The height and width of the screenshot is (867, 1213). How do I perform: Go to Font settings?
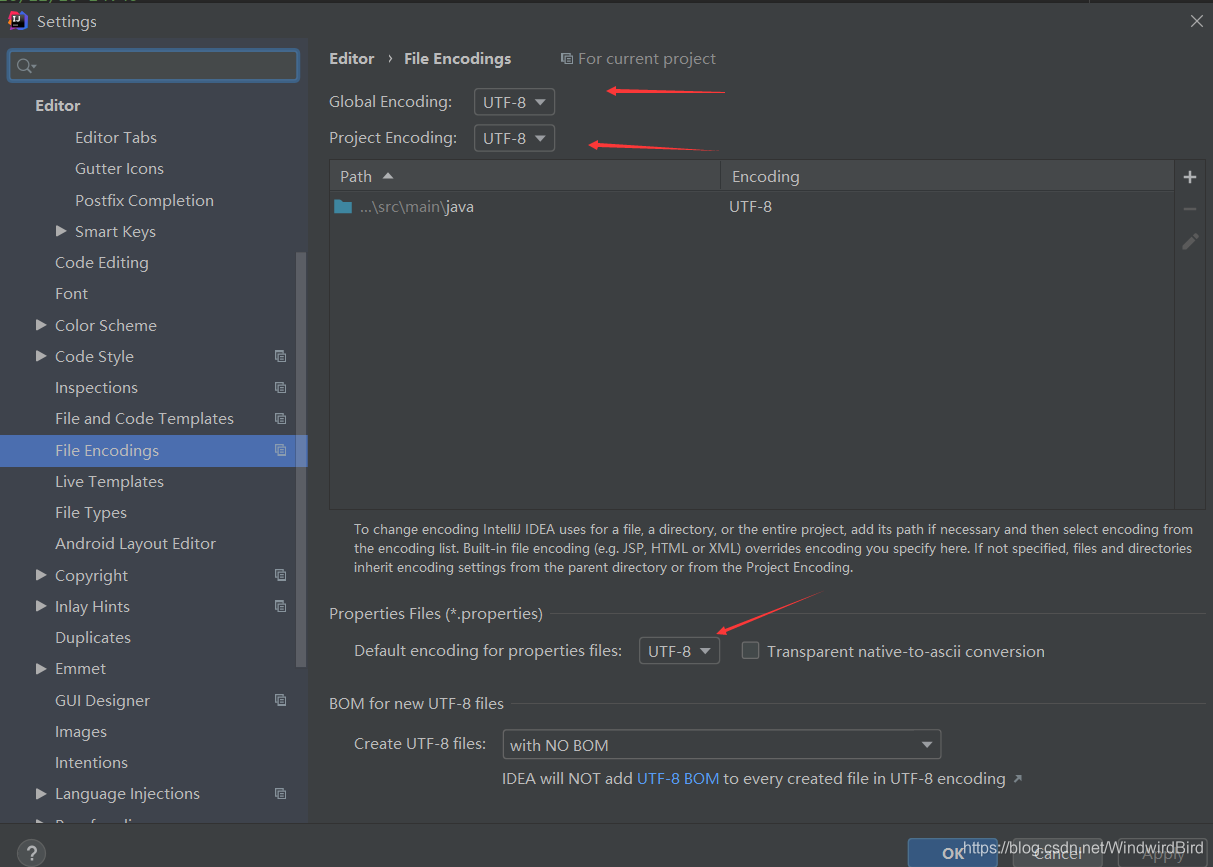pyautogui.click(x=71, y=293)
